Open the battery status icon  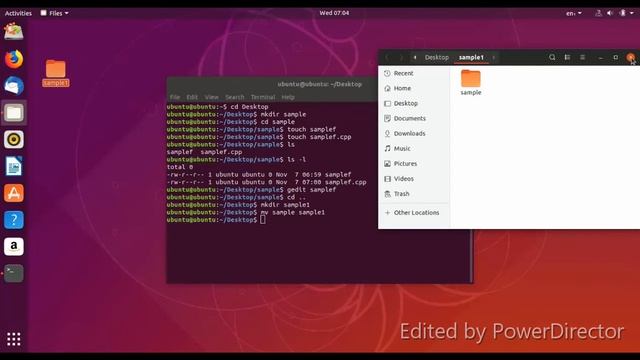[x=622, y=13]
